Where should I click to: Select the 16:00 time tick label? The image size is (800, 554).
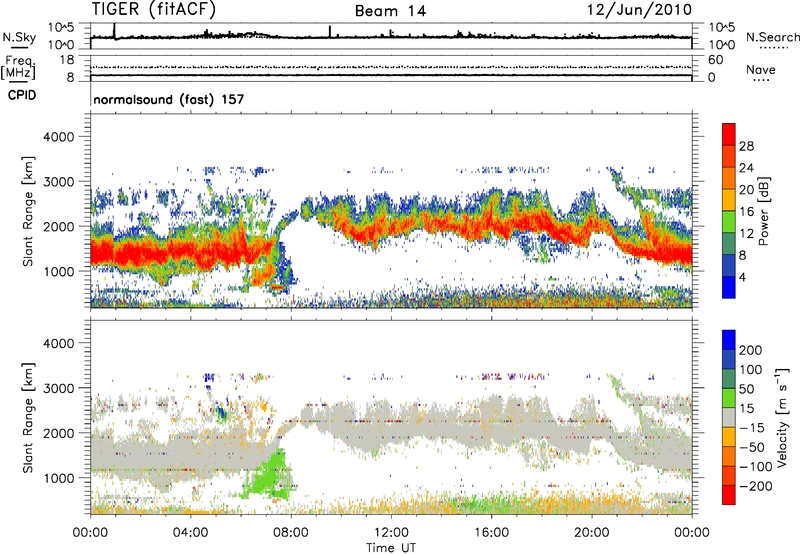(x=491, y=533)
